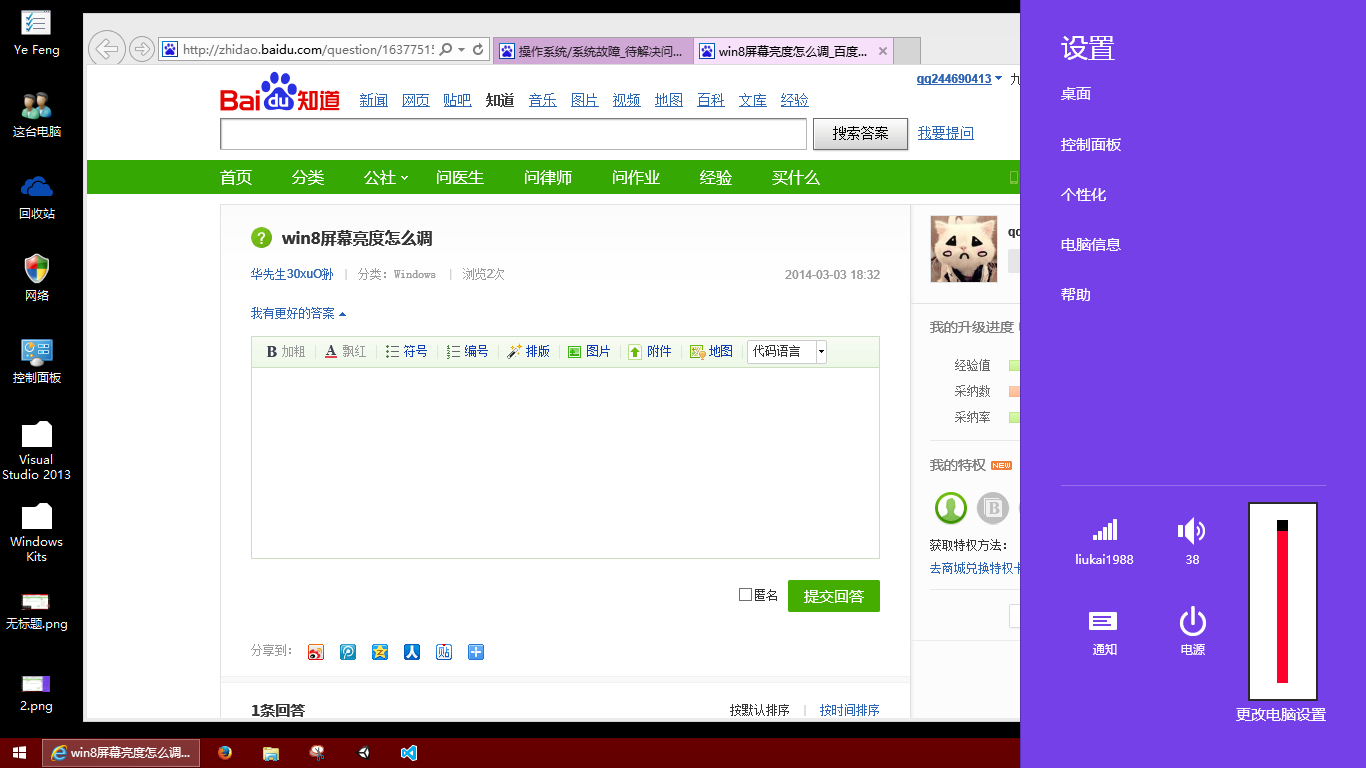Click the 搜索答案 search button
The width and height of the screenshot is (1366, 768).
861,133
